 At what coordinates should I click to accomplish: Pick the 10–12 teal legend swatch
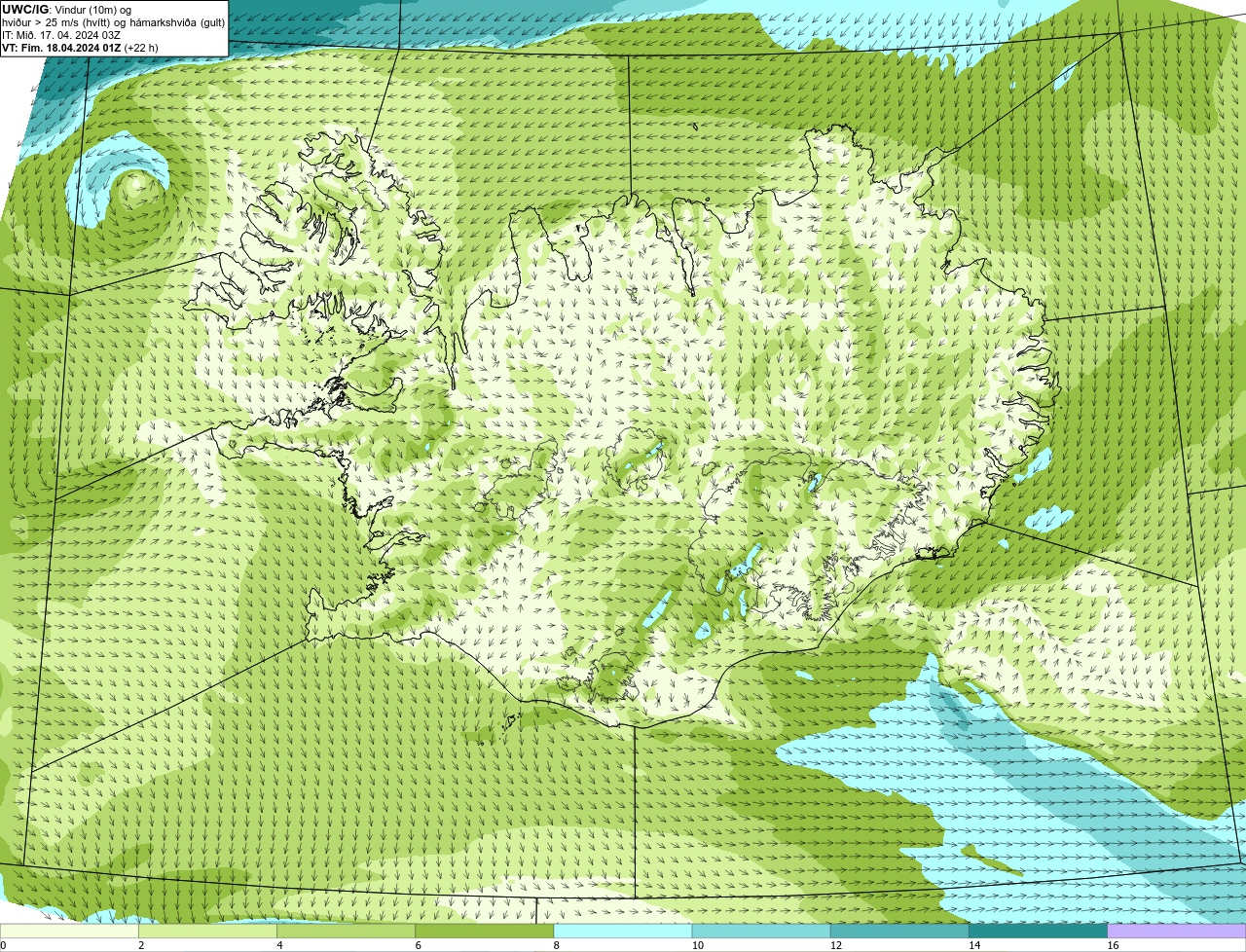point(761,931)
